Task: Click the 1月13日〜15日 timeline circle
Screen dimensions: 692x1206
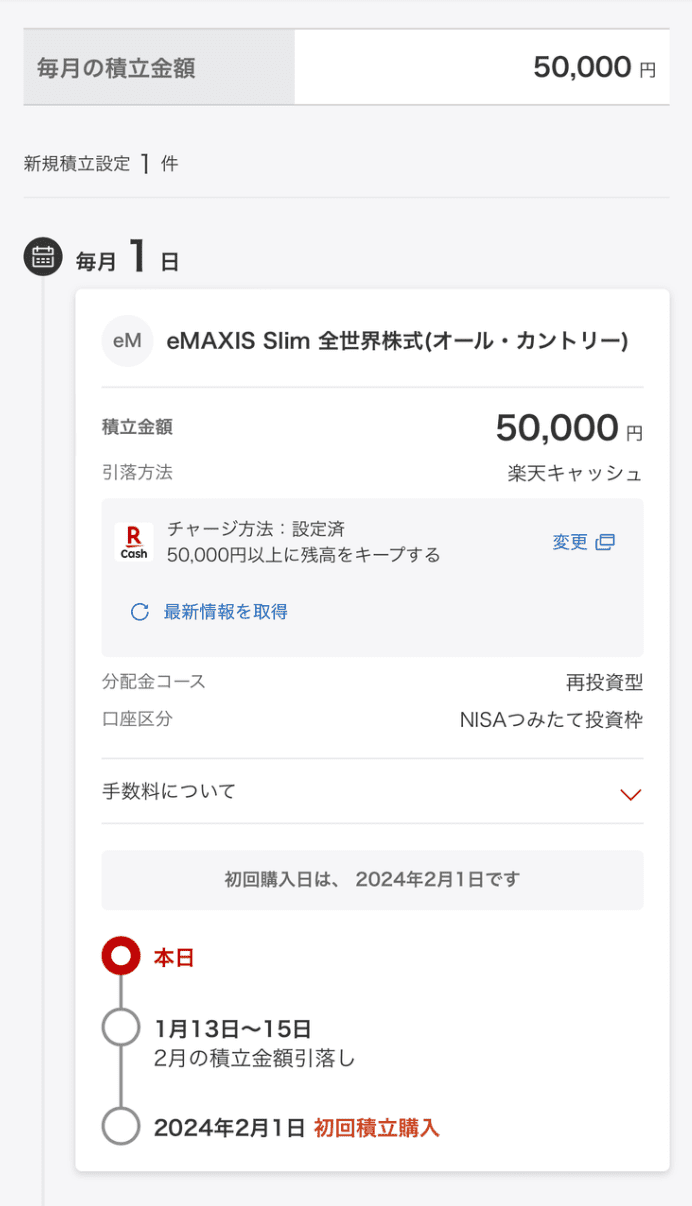Action: point(121,1025)
